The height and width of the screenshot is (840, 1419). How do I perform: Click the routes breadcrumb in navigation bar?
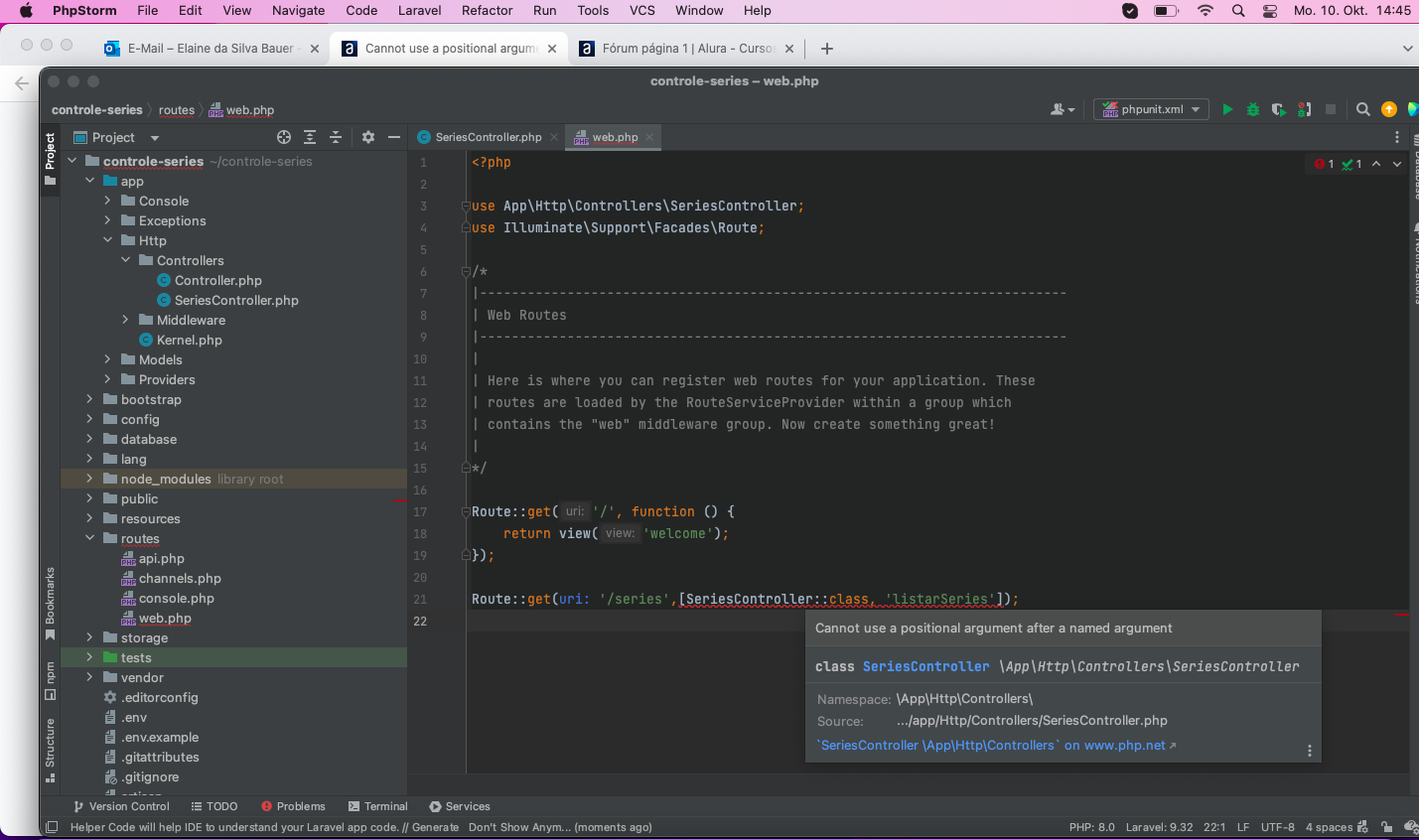click(x=176, y=110)
